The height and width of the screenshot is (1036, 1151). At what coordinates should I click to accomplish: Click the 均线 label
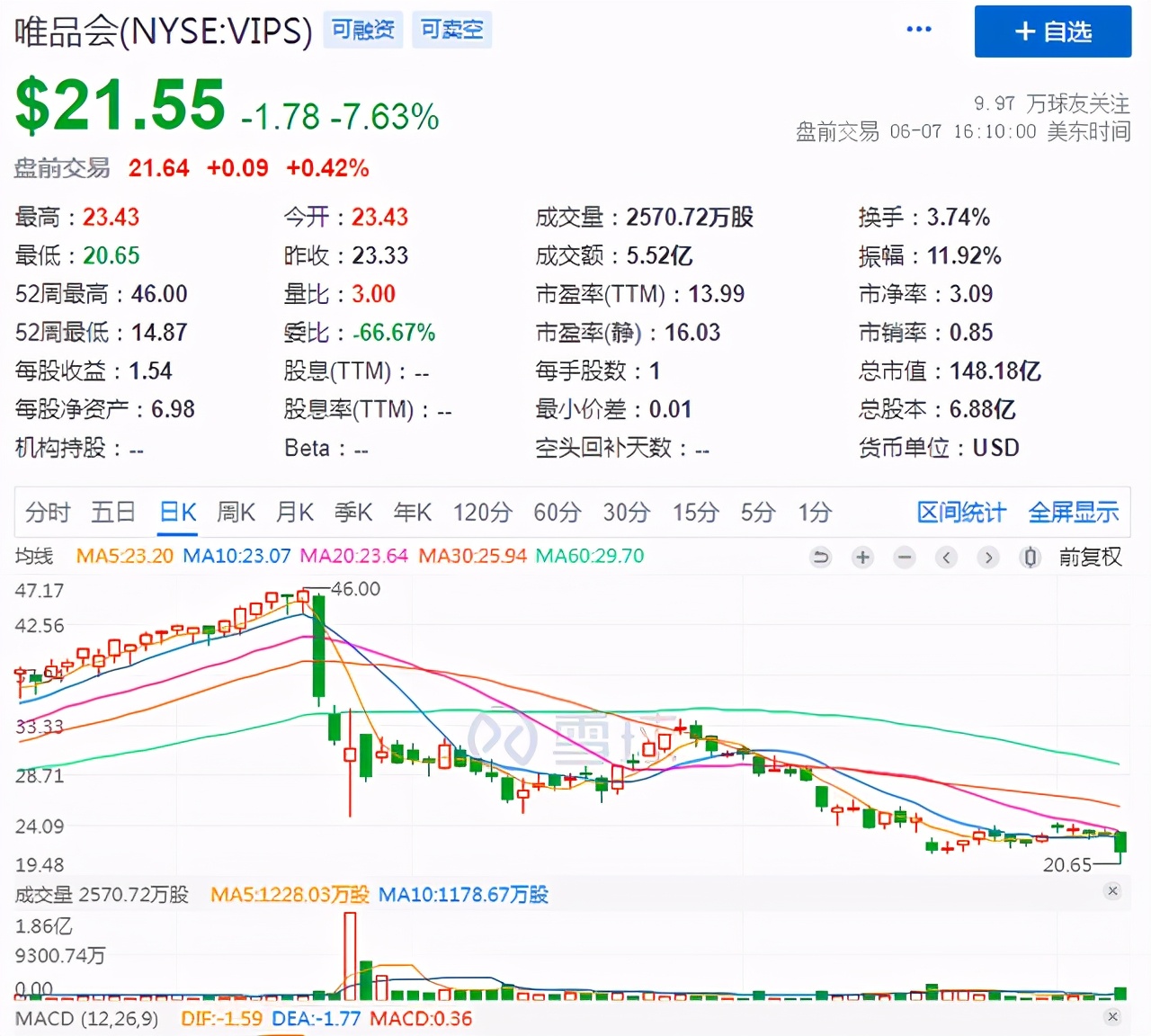pyautogui.click(x=34, y=556)
